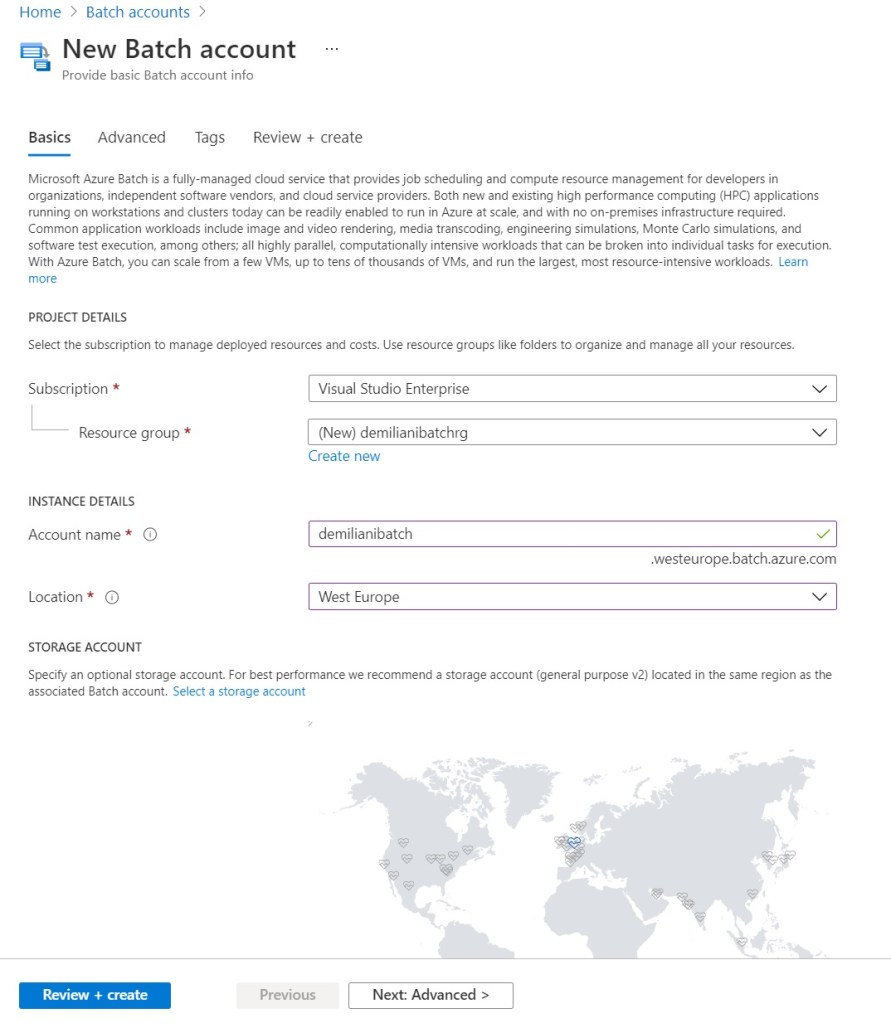The height and width of the screenshot is (1023, 891).
Task: Click the Batch account icon beside title
Action: pyautogui.click(x=35, y=56)
